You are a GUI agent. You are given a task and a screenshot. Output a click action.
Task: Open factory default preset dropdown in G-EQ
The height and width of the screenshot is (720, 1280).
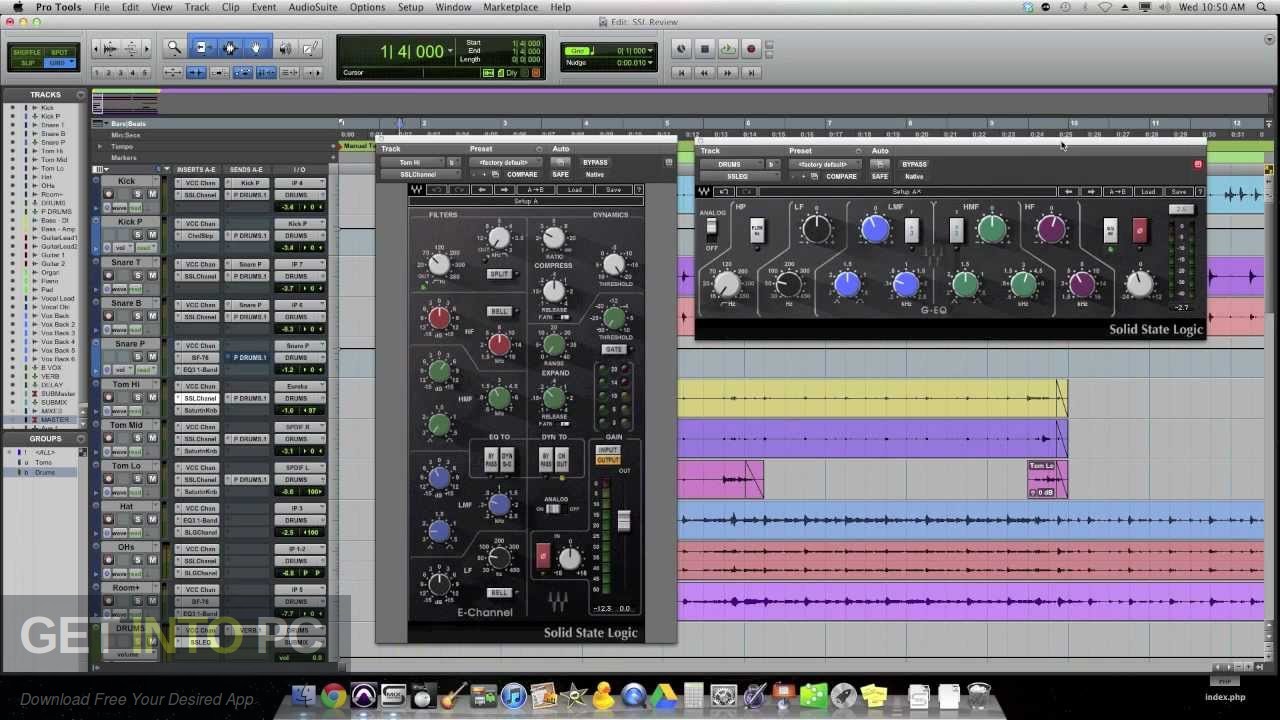[x=823, y=164]
